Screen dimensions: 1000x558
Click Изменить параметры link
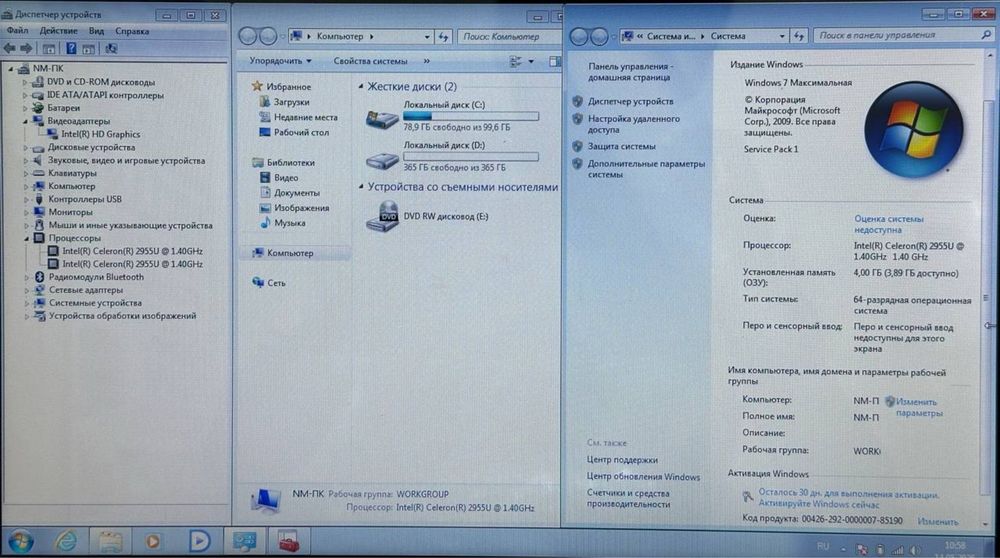[917, 407]
